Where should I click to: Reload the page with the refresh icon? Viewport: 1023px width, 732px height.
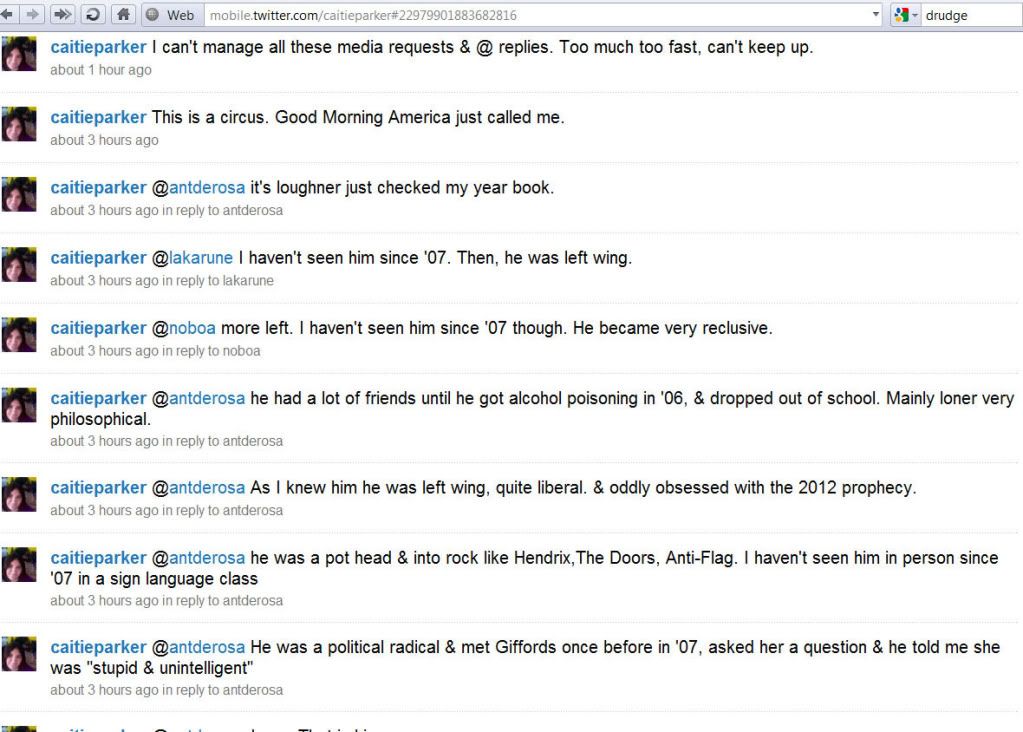tap(93, 14)
